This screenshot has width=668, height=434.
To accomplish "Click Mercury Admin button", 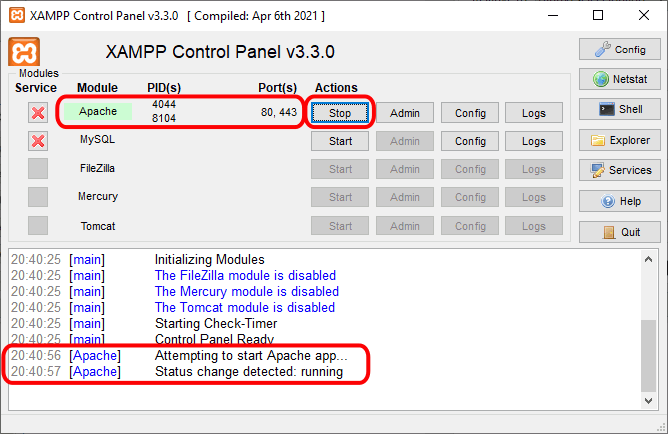I will pos(405,197).
